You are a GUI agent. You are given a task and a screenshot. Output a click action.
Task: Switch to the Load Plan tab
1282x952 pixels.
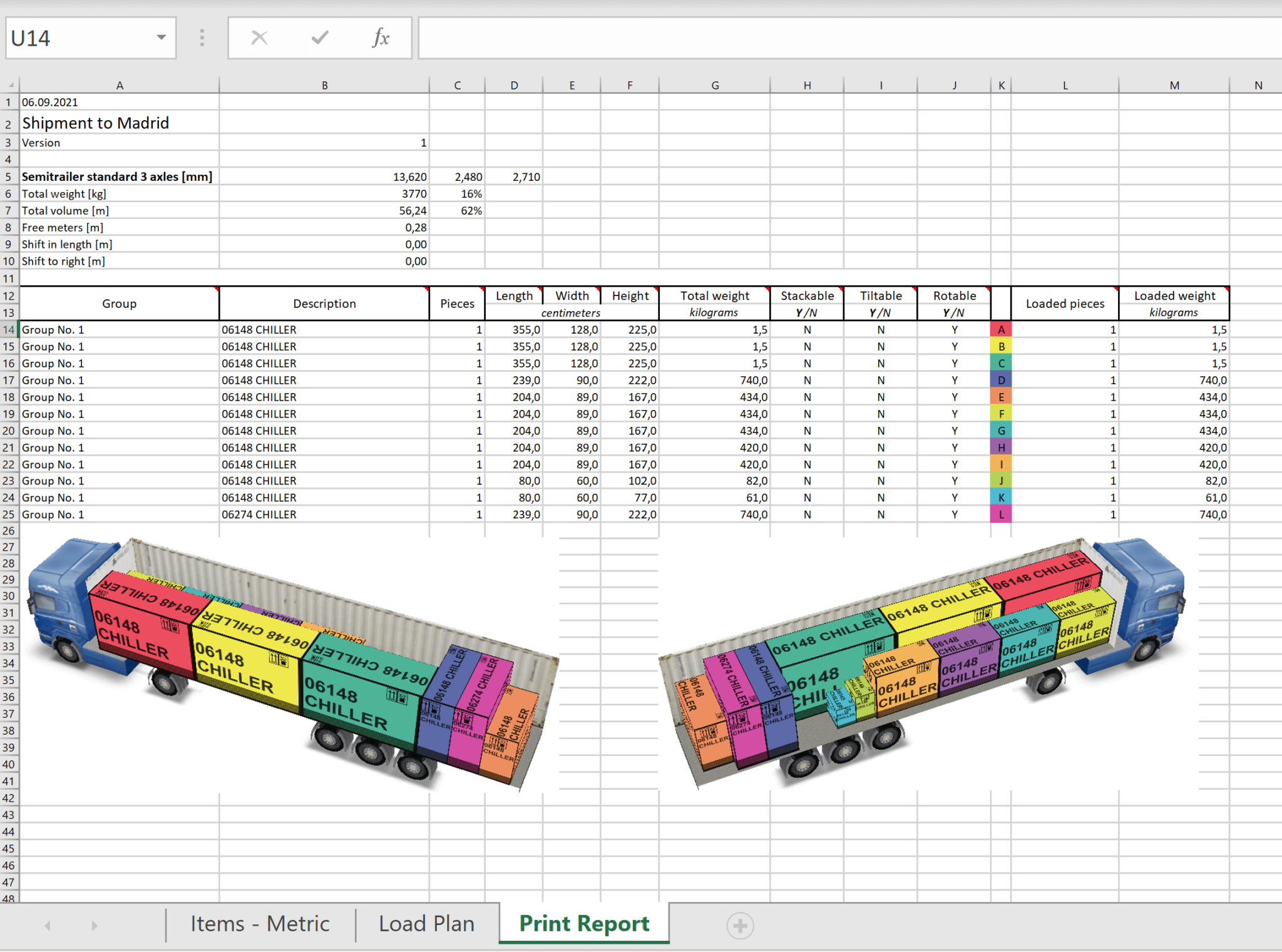(426, 924)
